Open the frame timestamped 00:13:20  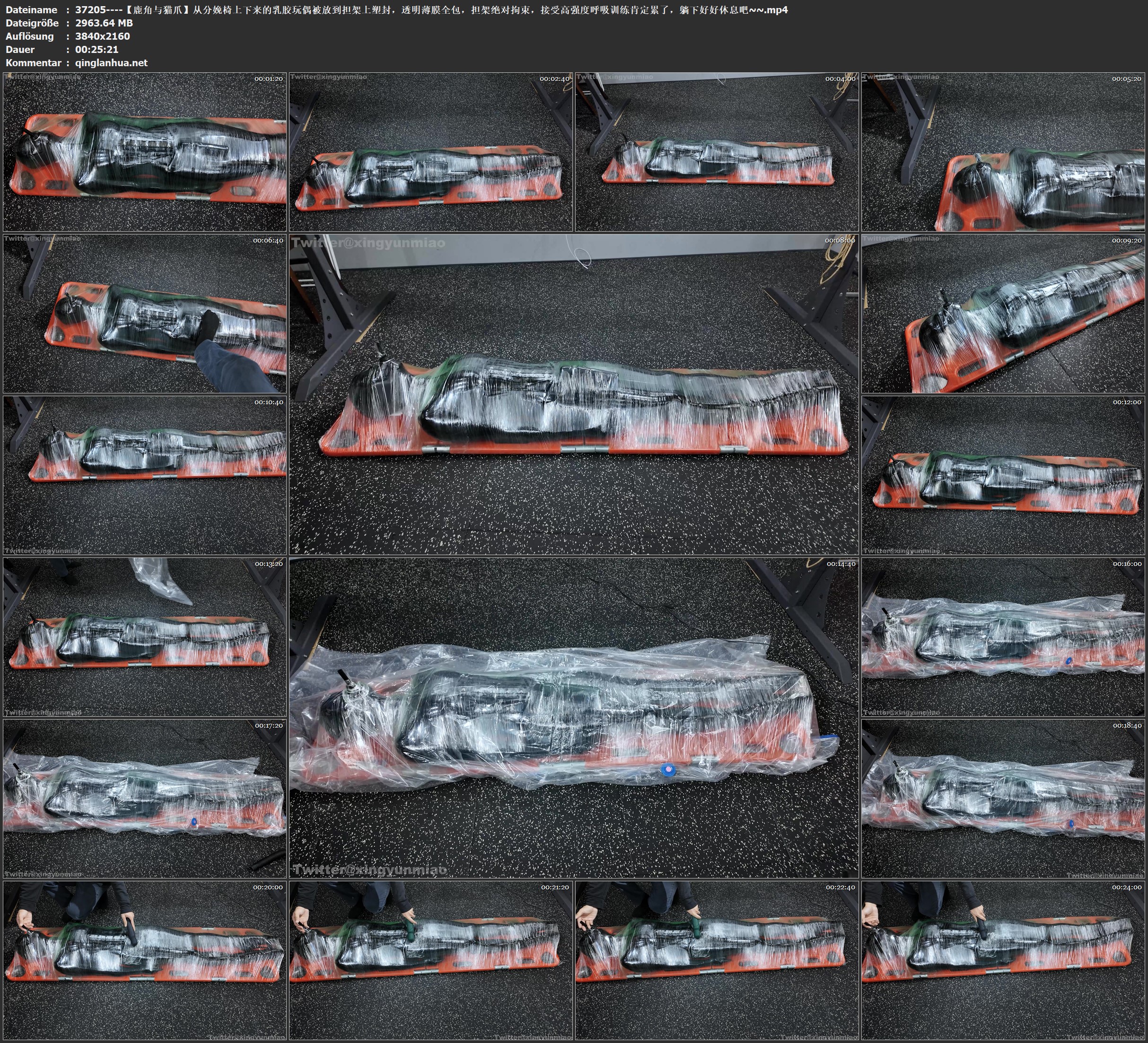click(x=145, y=636)
